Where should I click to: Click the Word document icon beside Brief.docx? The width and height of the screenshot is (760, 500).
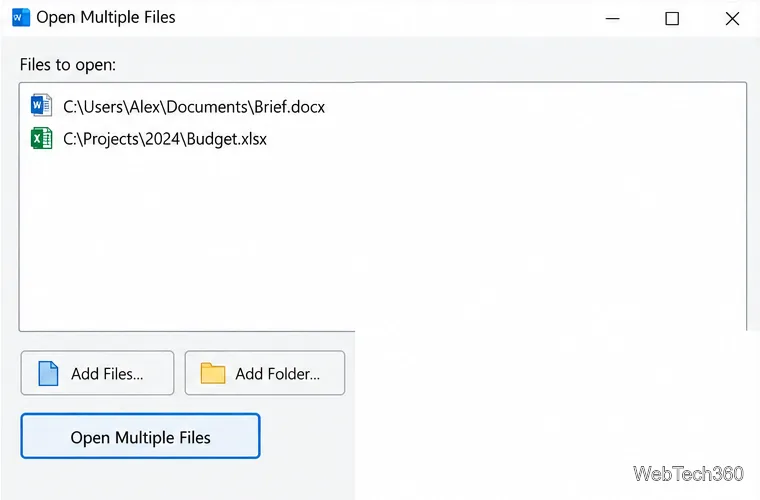pos(41,106)
